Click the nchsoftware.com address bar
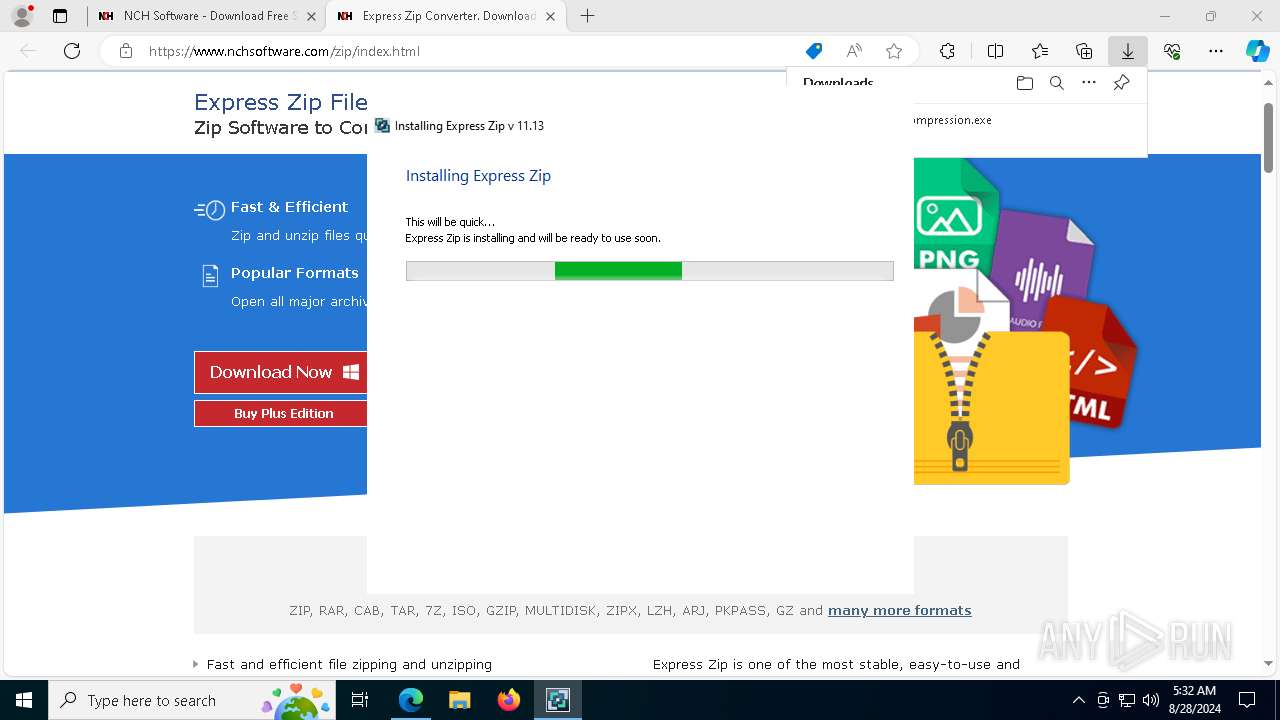The width and height of the screenshot is (1280, 720). pyautogui.click(x=470, y=51)
